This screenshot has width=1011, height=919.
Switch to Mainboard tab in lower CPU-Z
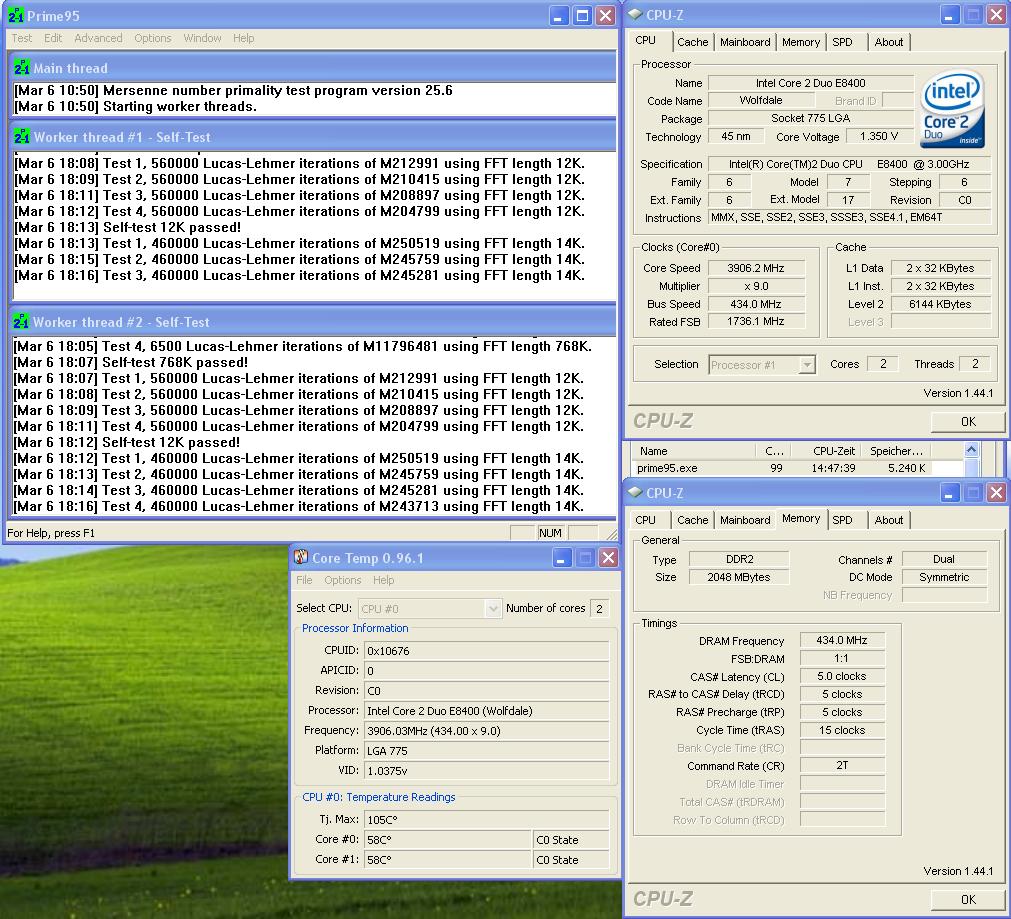tap(745, 520)
